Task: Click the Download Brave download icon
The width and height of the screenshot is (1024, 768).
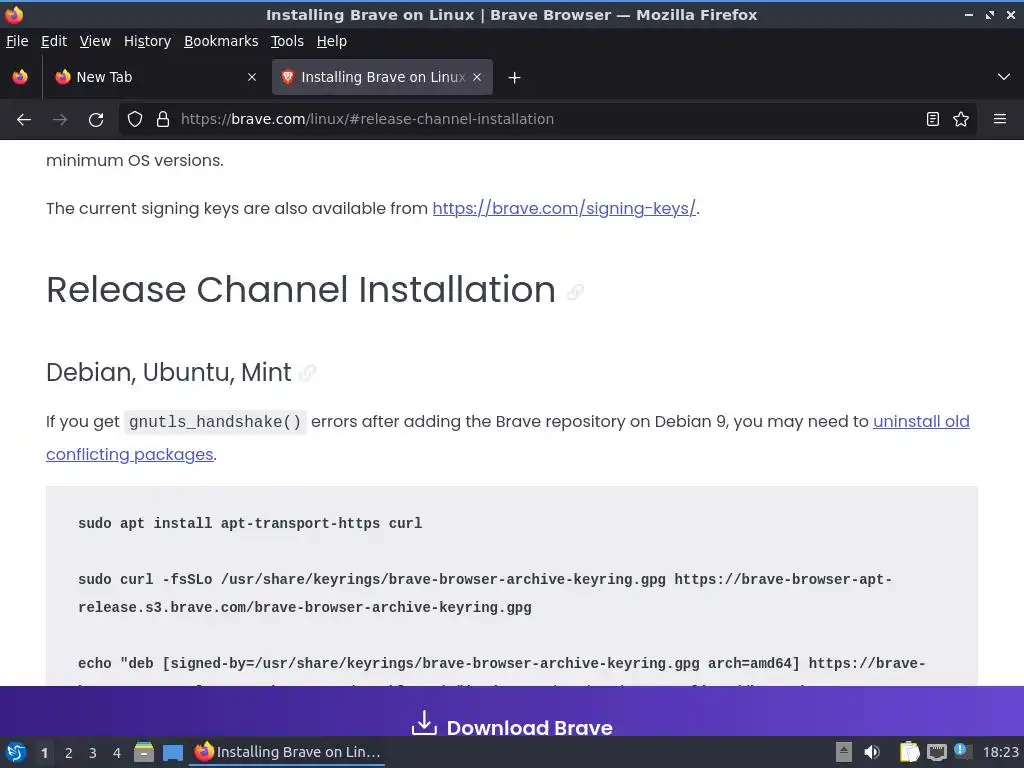Action: coord(424,724)
